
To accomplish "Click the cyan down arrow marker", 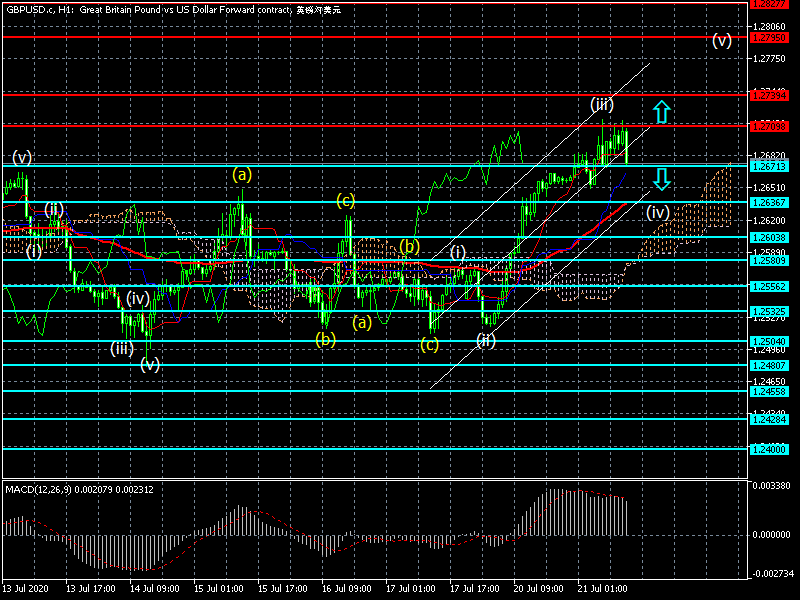I will click(661, 180).
